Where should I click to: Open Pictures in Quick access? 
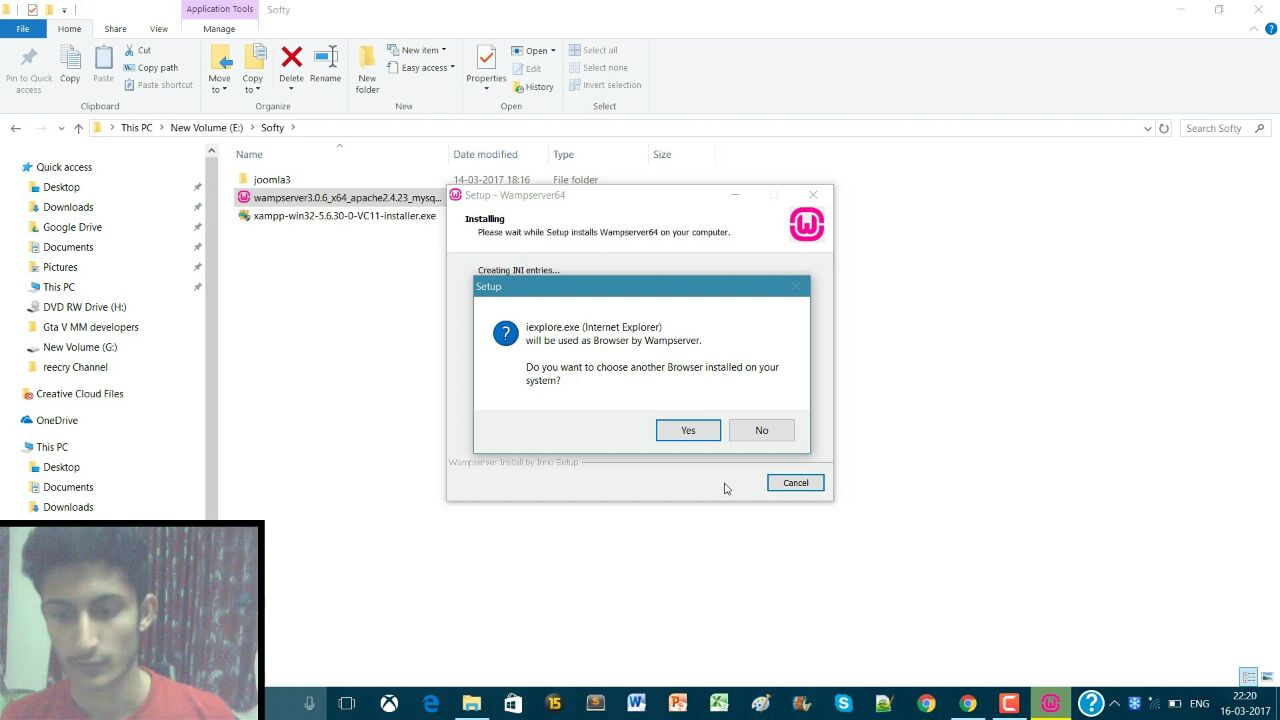60,267
